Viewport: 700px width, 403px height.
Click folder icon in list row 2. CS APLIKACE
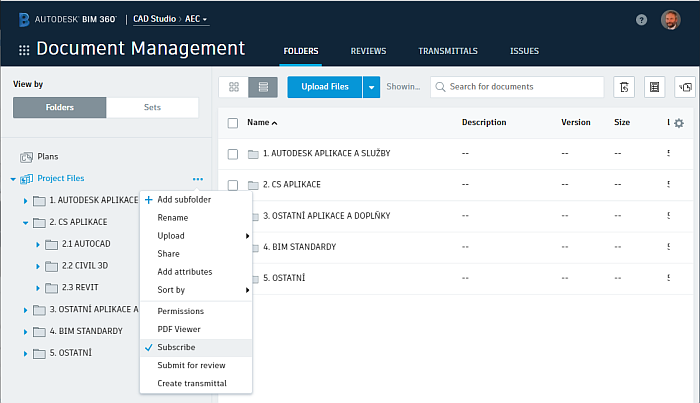(x=253, y=185)
